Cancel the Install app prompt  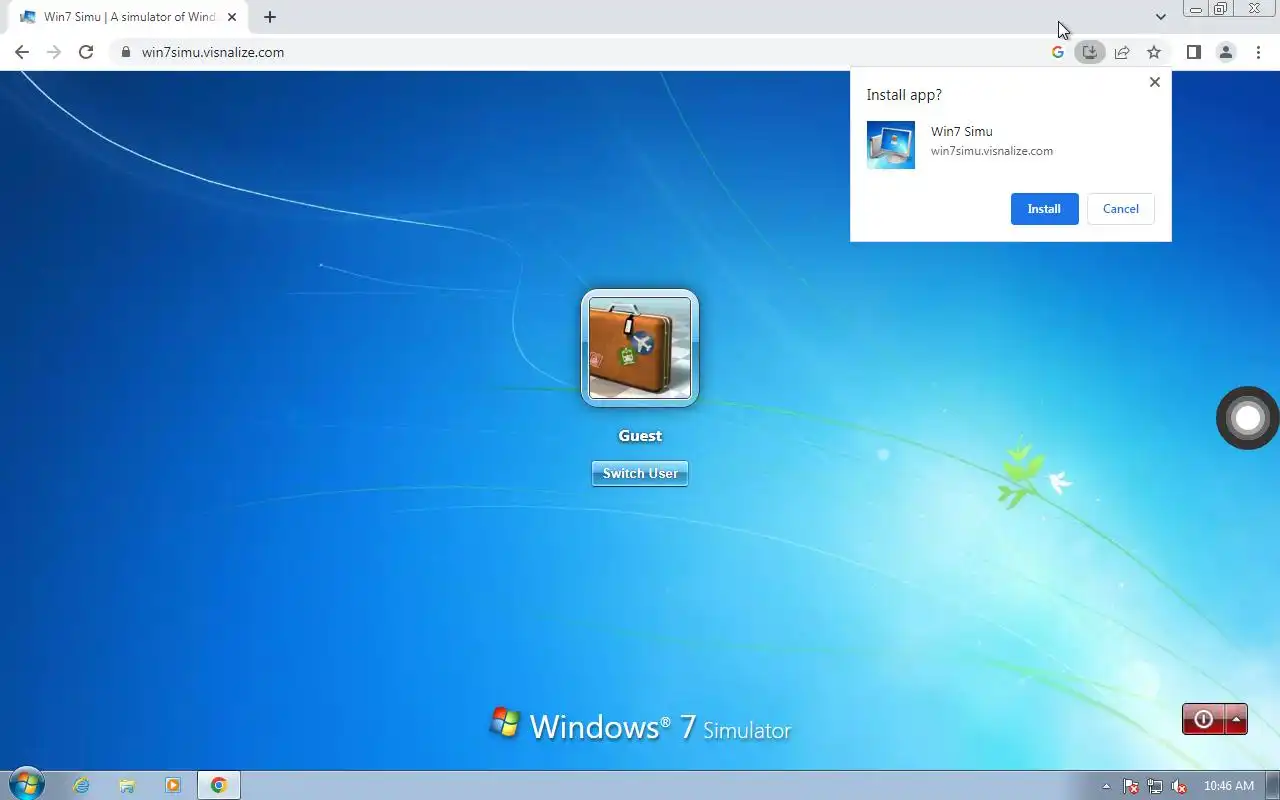click(1120, 209)
